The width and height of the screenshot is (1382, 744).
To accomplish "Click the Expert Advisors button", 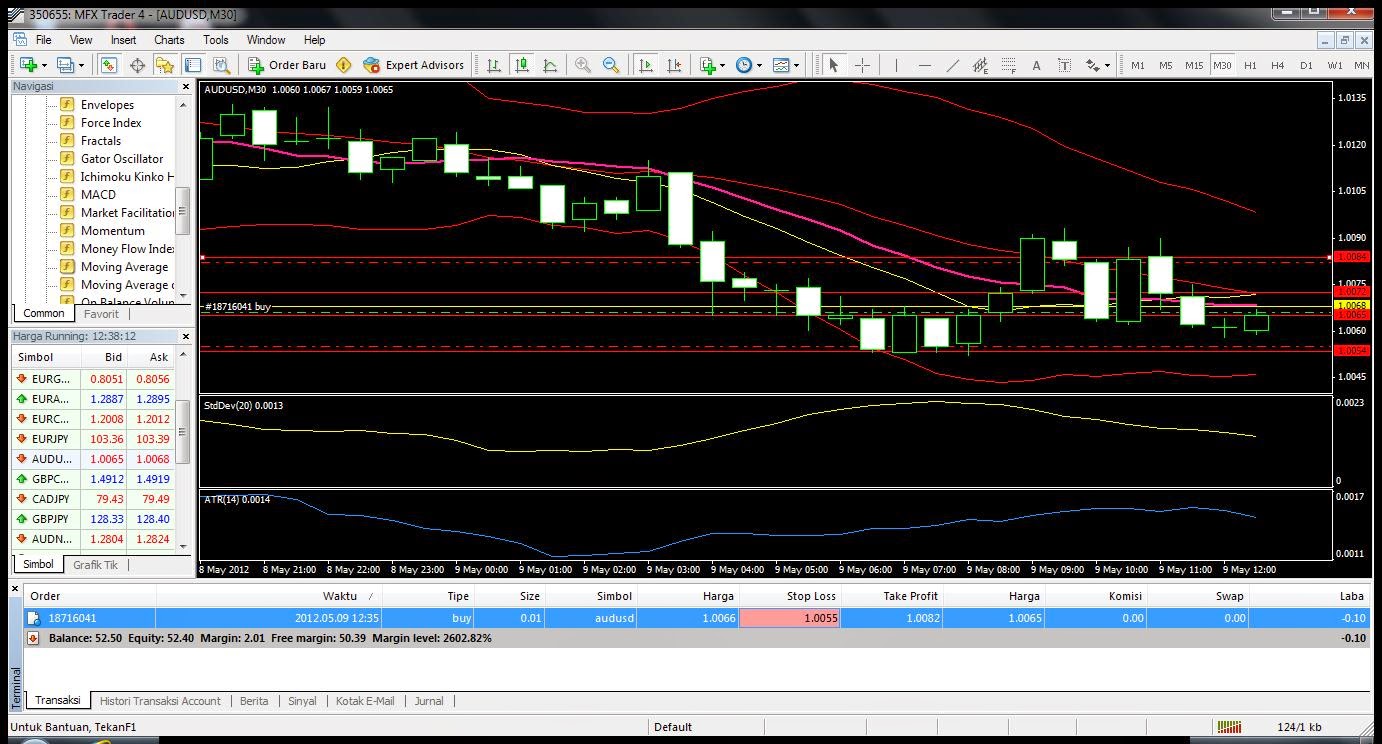I will 414,65.
